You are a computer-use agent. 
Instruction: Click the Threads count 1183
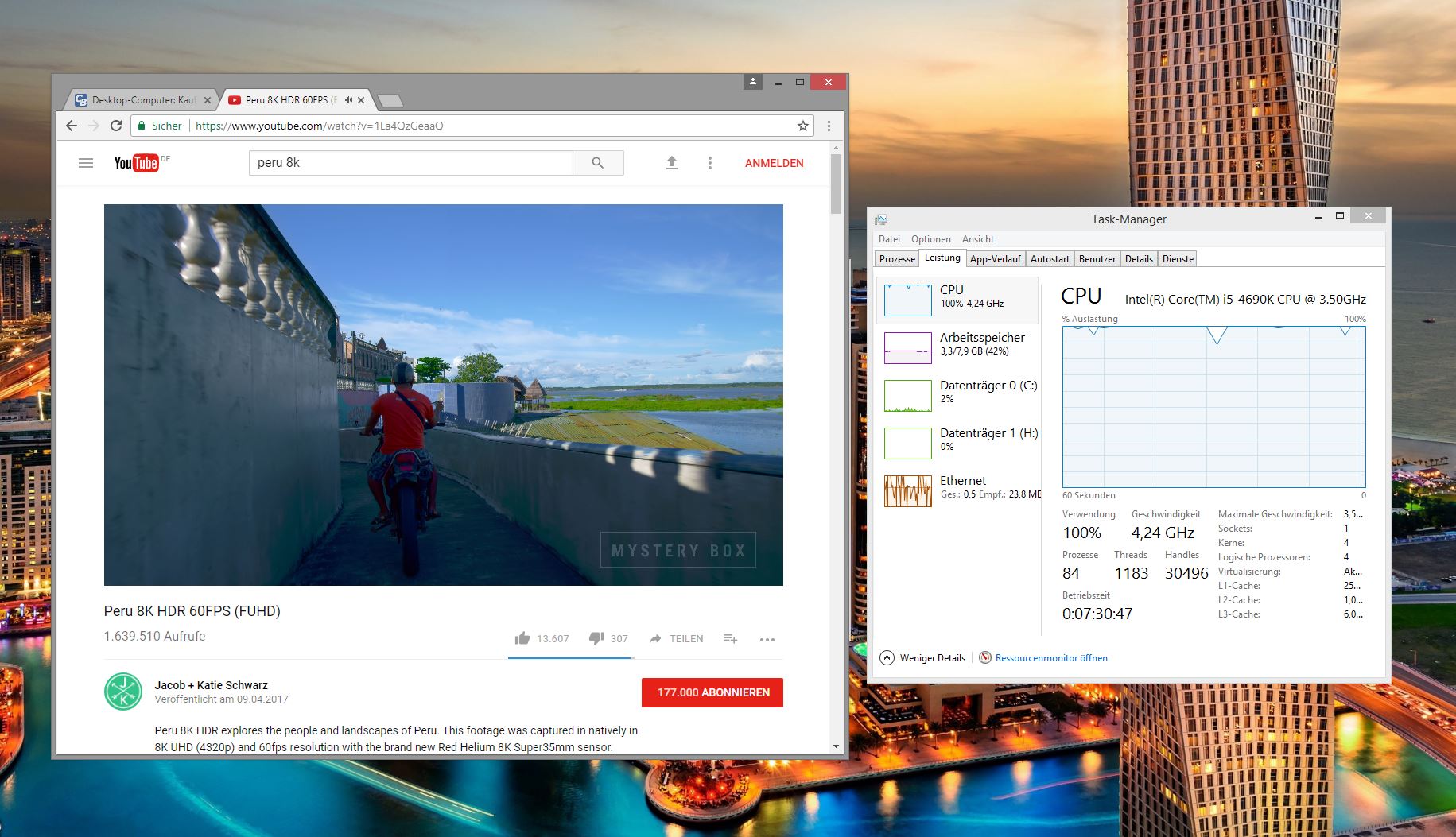(x=1132, y=573)
